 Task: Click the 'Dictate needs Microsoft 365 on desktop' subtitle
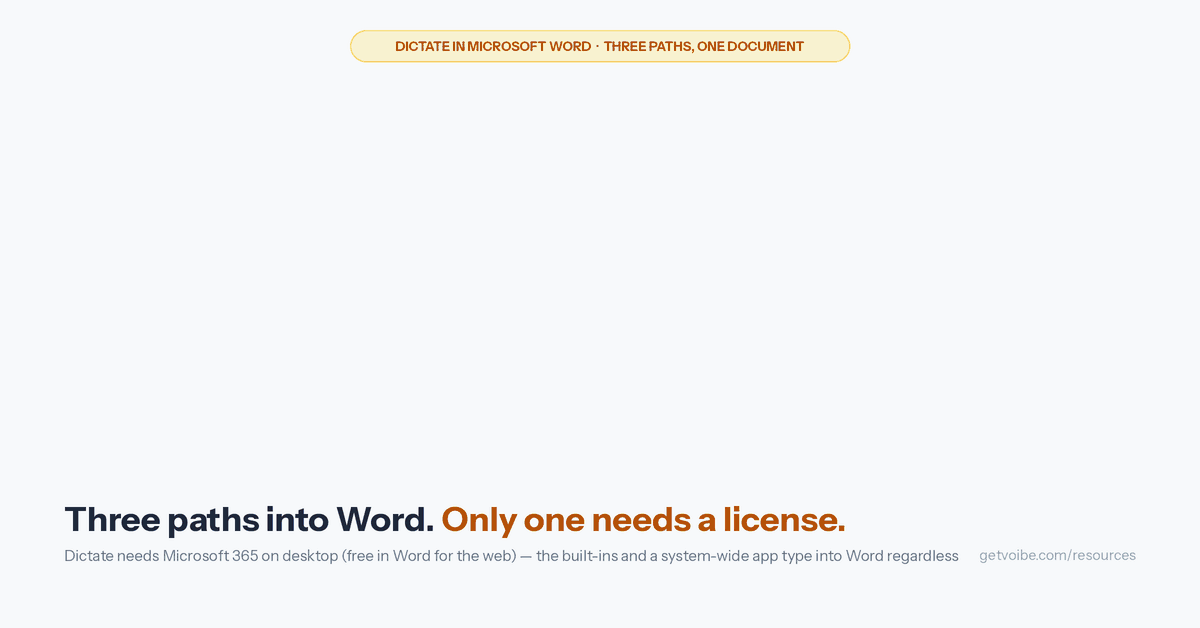[x=511, y=556]
